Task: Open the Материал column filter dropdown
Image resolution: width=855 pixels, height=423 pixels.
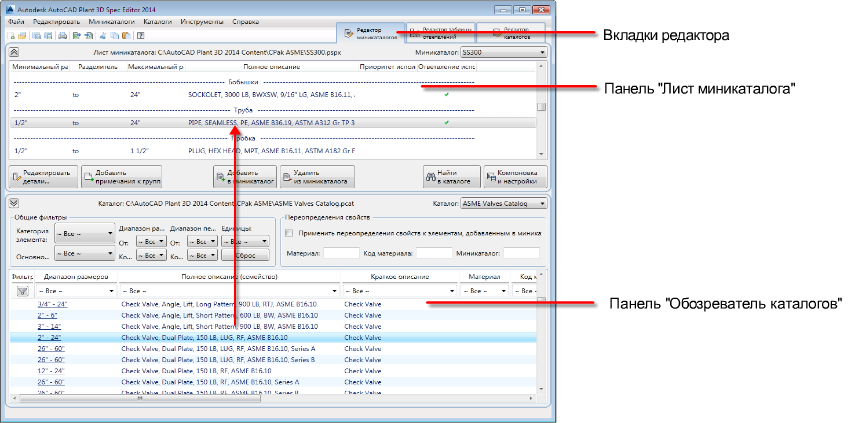Action: pos(484,291)
